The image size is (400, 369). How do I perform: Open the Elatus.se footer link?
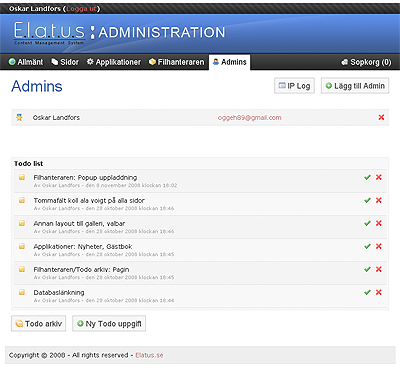tap(149, 355)
